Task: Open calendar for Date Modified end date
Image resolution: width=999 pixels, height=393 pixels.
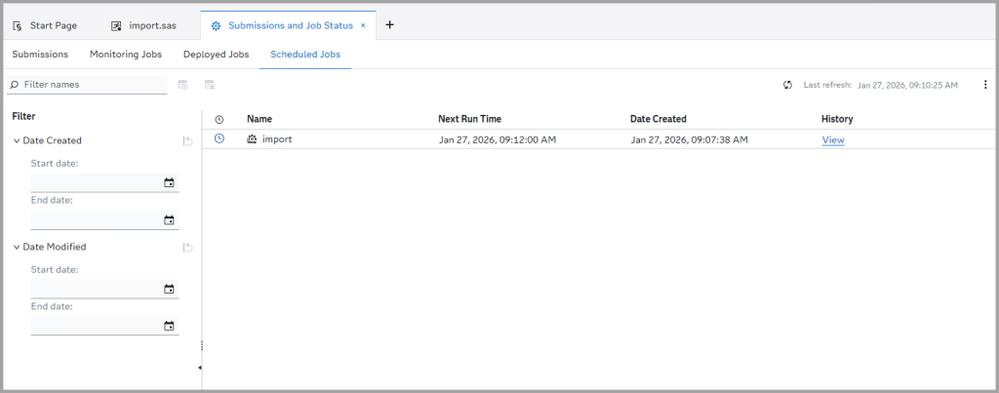Action: (169, 326)
